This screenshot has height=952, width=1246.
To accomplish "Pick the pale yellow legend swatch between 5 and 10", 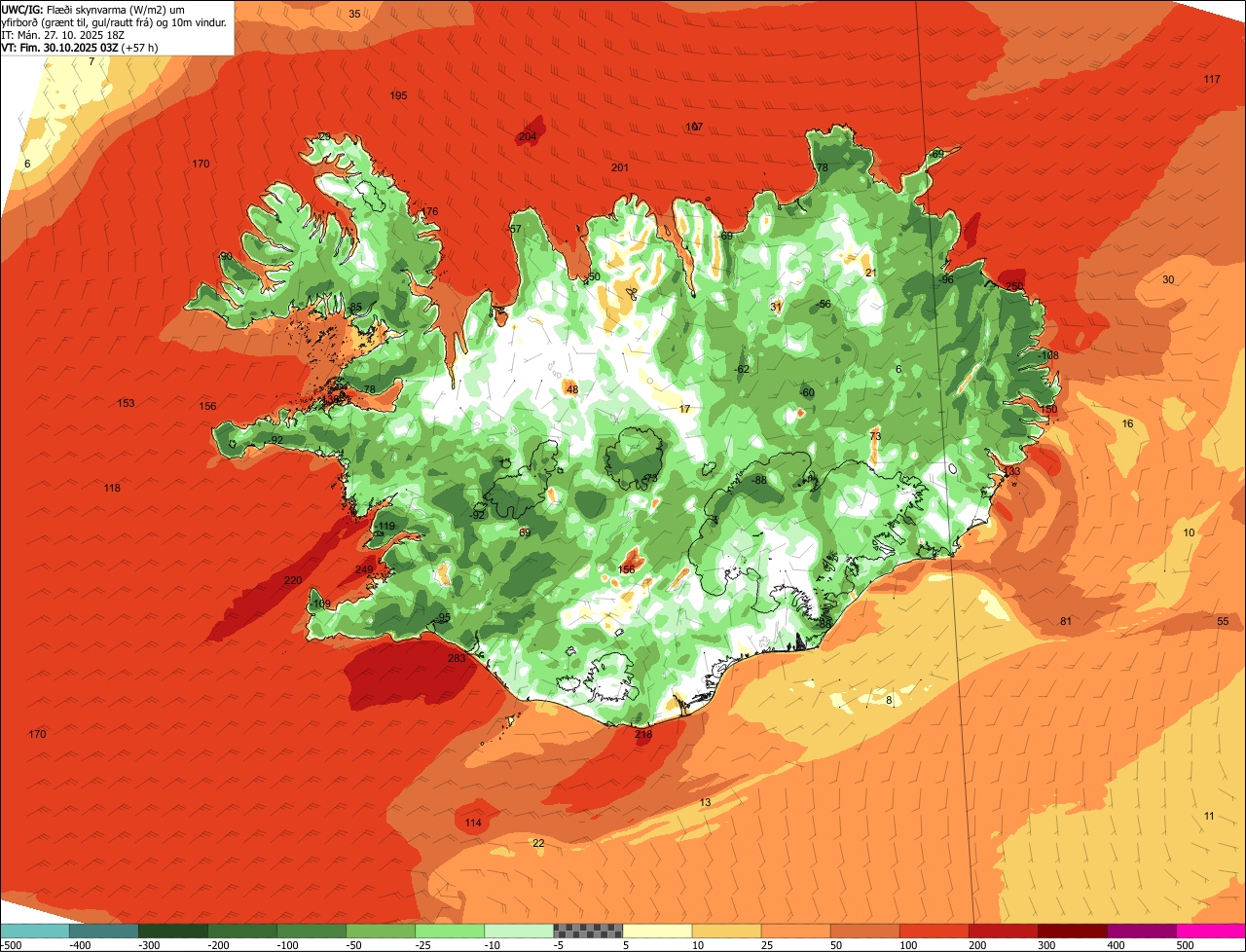I will click(x=656, y=931).
